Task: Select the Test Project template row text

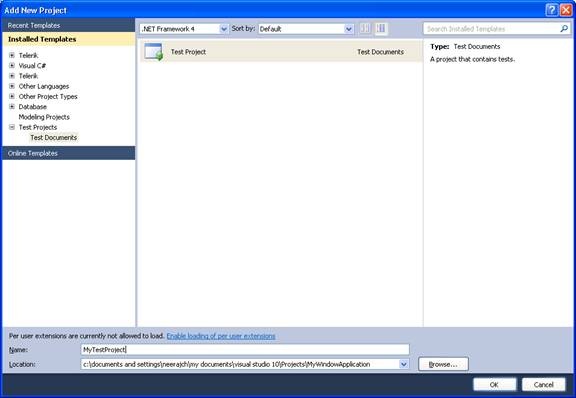Action: click(188, 52)
